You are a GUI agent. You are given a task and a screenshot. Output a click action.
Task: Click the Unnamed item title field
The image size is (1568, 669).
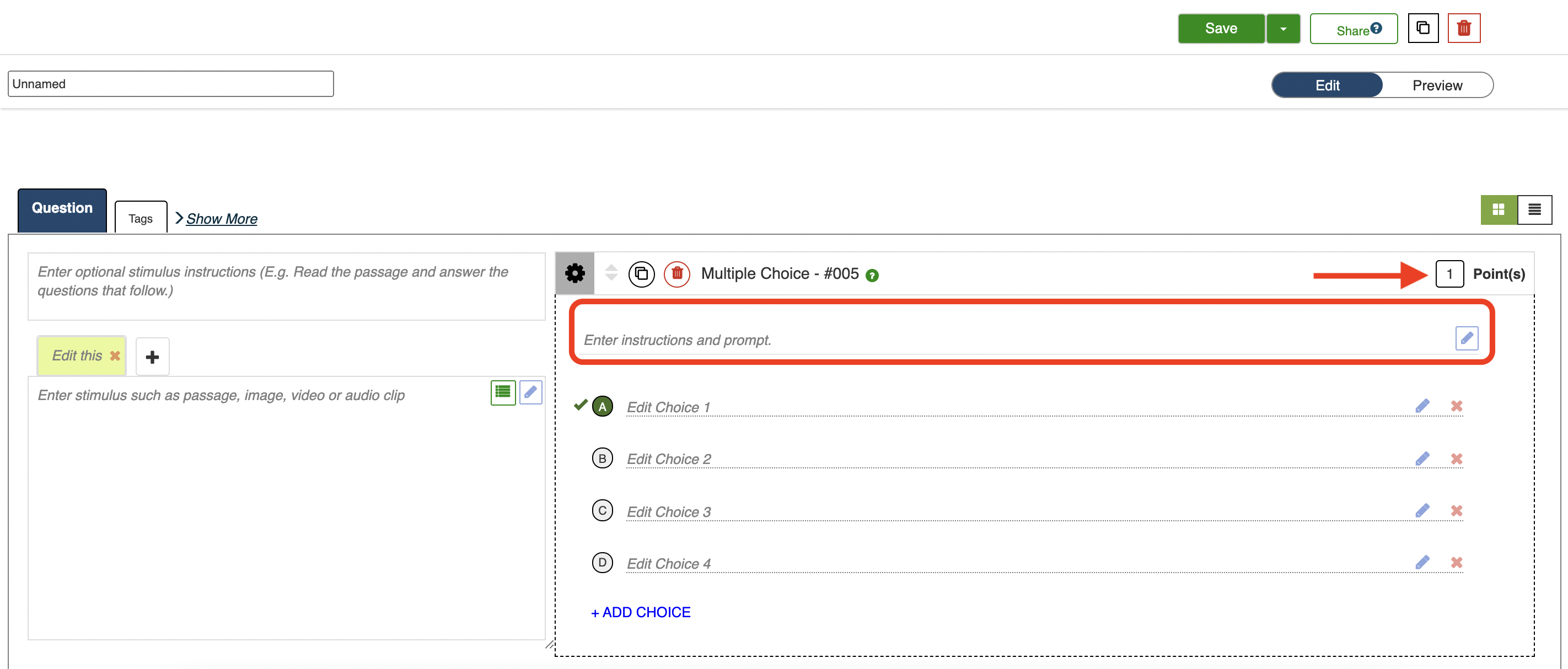pos(170,84)
